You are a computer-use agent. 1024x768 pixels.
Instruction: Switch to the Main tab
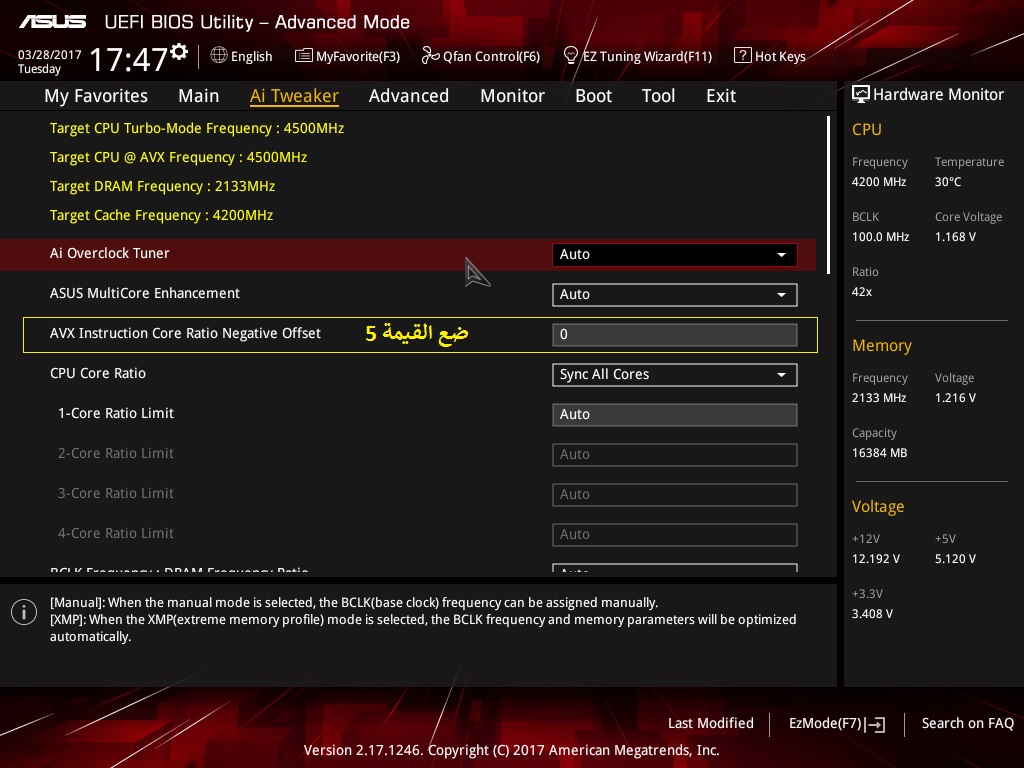coord(199,96)
